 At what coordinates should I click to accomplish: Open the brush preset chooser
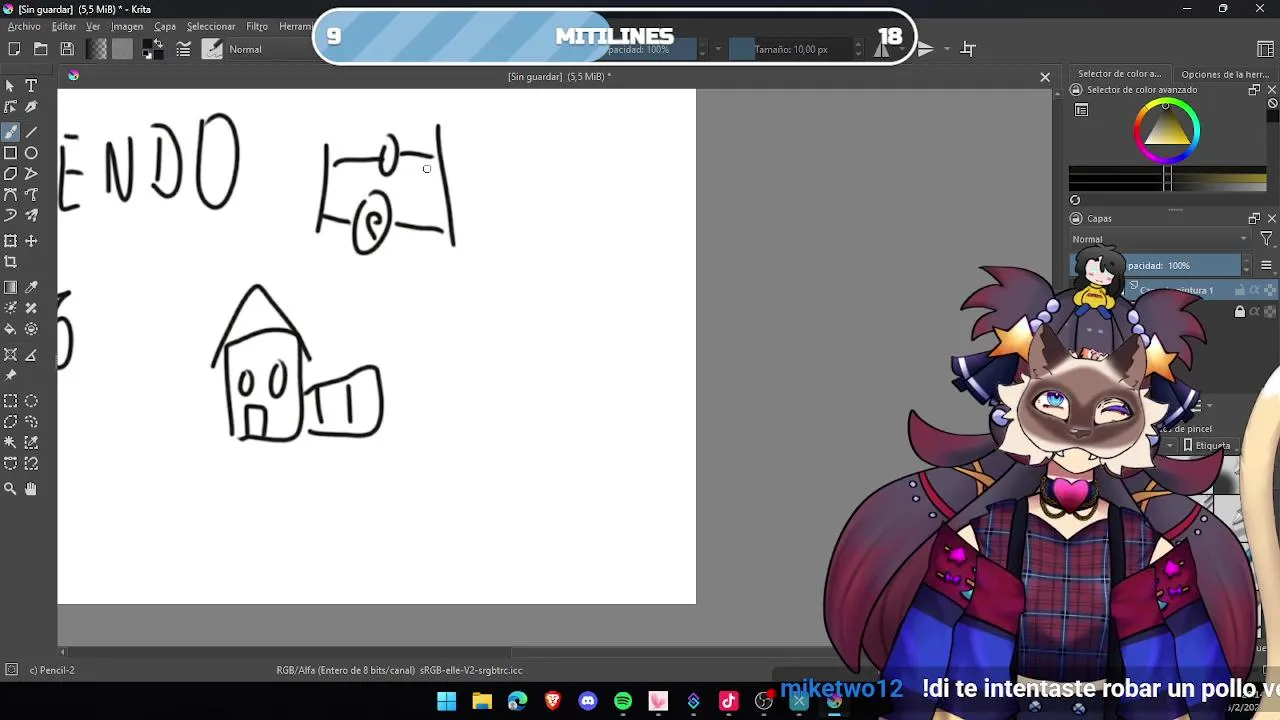(212, 49)
